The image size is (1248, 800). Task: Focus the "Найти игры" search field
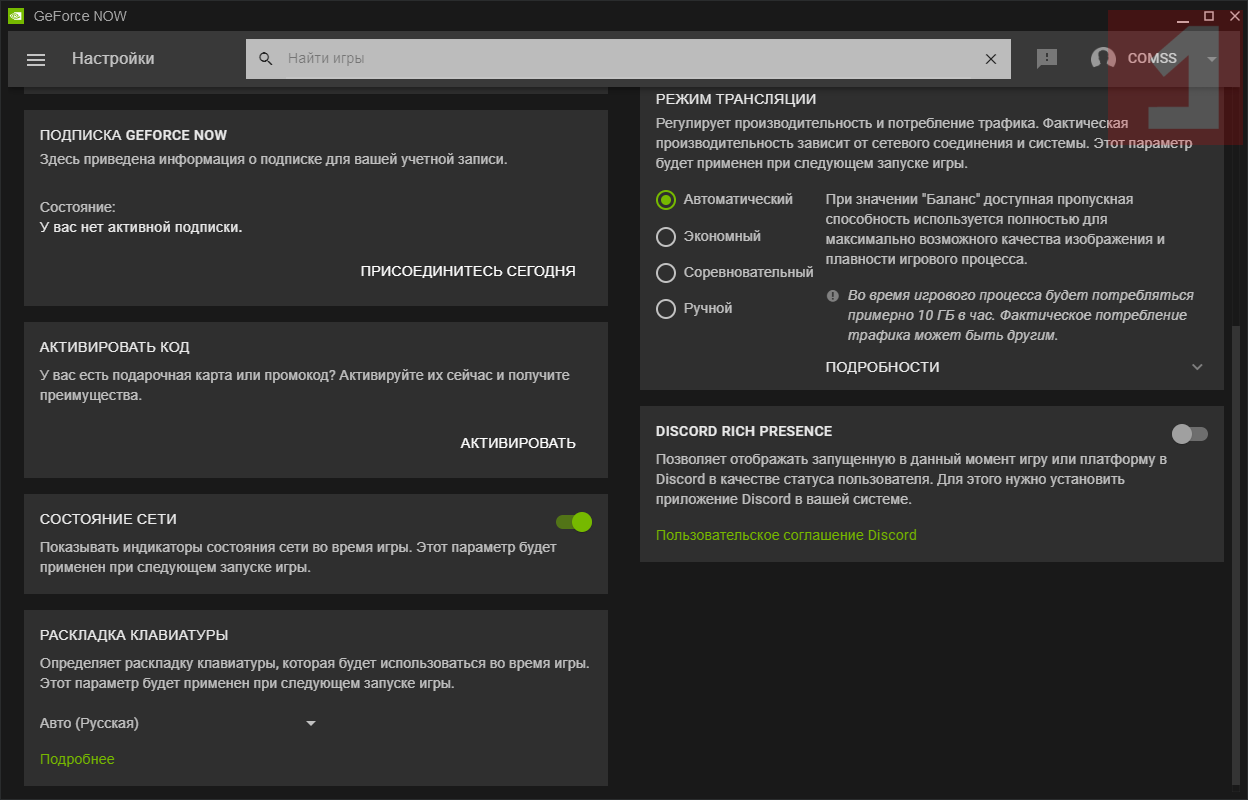pyautogui.click(x=628, y=59)
